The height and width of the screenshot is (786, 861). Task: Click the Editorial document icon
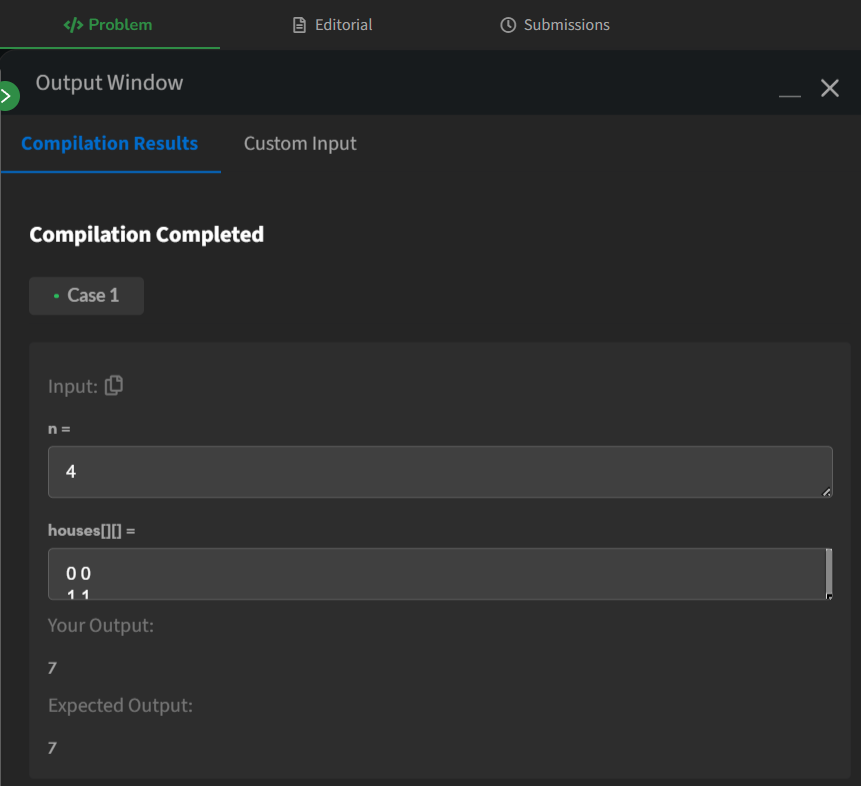pos(299,25)
